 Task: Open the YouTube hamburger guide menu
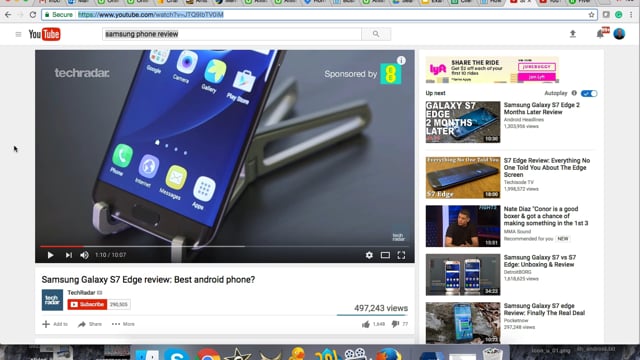tap(18, 34)
